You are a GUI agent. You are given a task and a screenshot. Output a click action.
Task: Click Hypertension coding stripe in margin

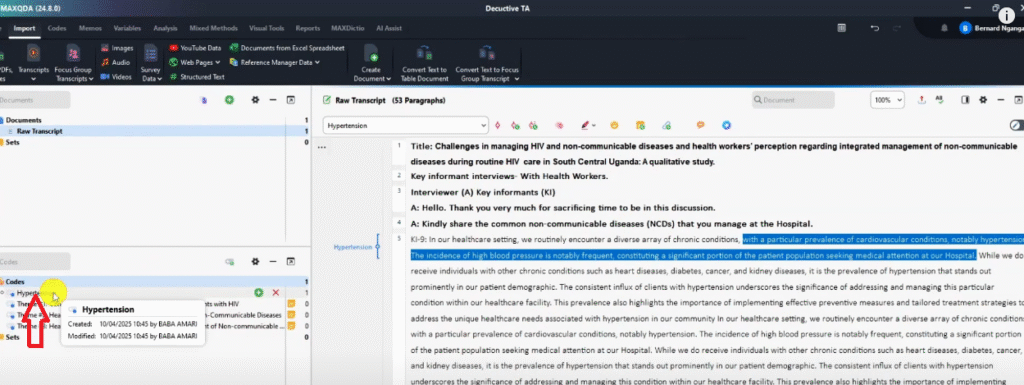(x=377, y=247)
